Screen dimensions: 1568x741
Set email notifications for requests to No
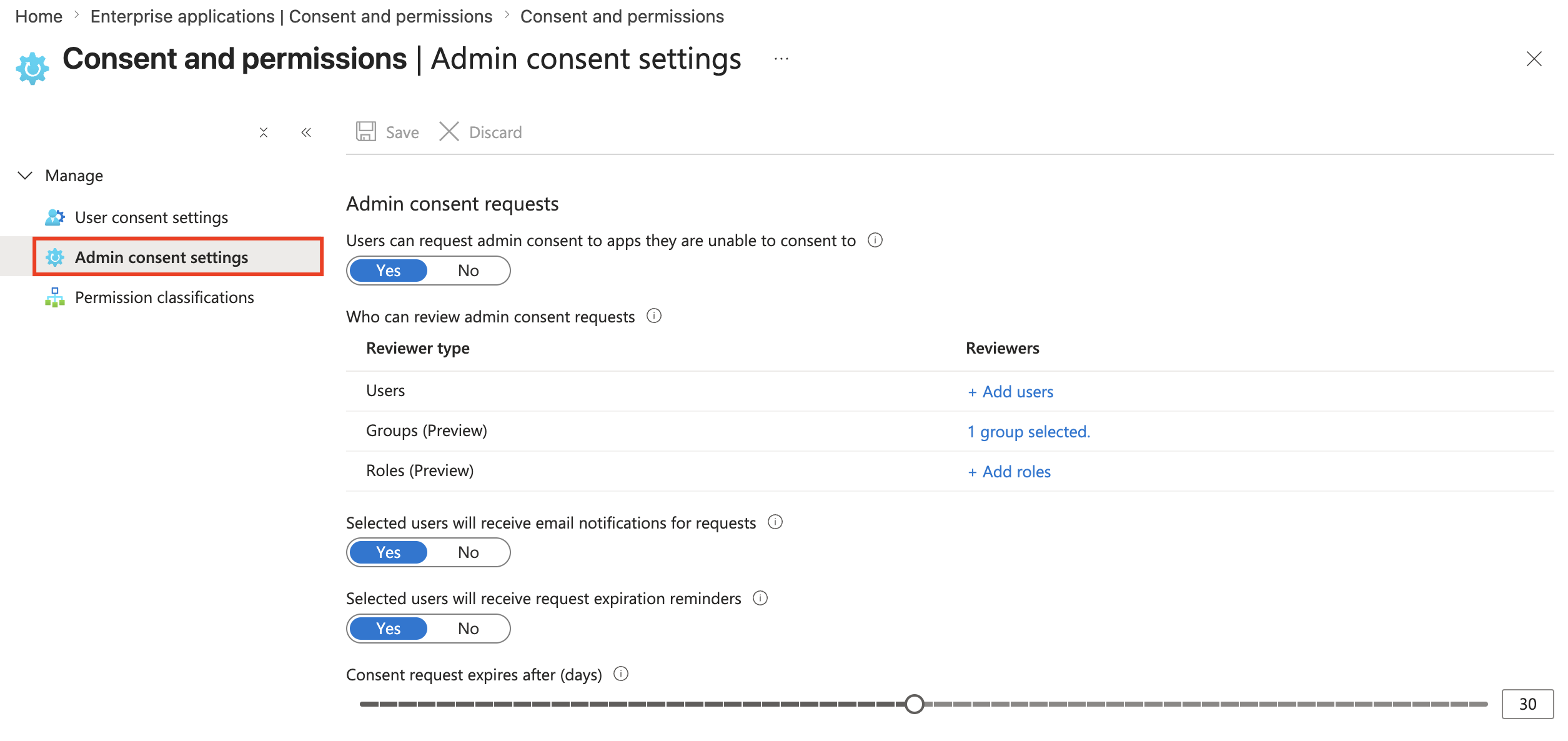(469, 552)
